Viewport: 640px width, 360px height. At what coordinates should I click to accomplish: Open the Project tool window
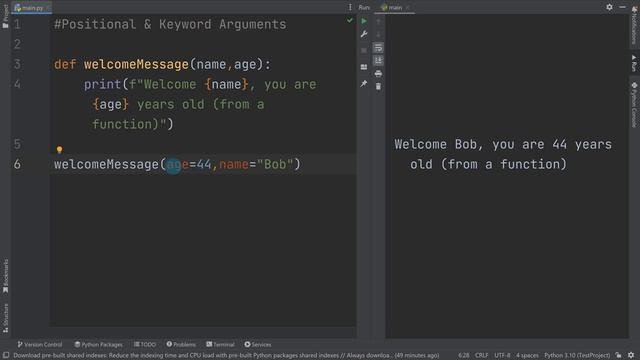click(x=5, y=16)
